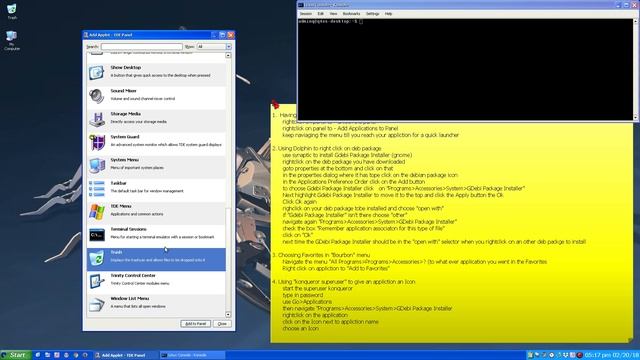Select the Storage Media entry text

tap(125, 114)
